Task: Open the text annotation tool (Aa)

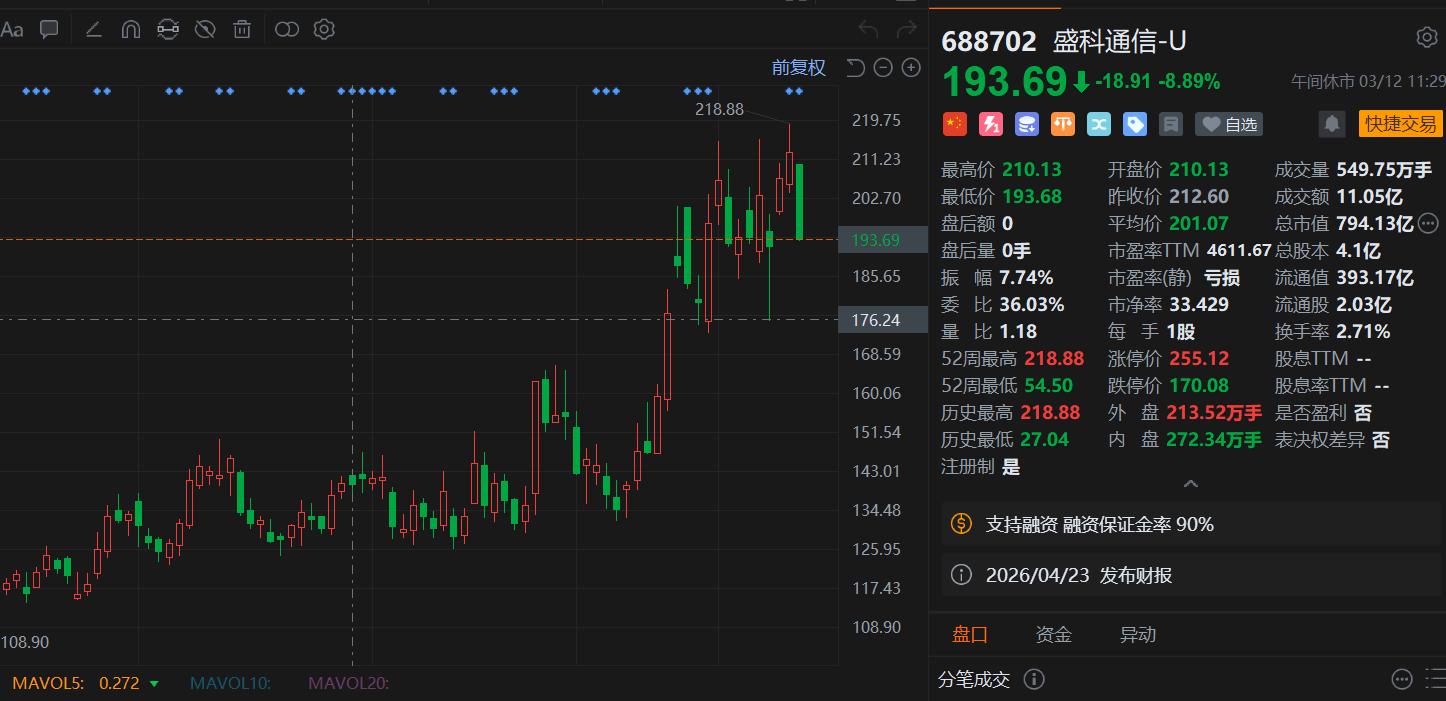Action: [x=12, y=29]
